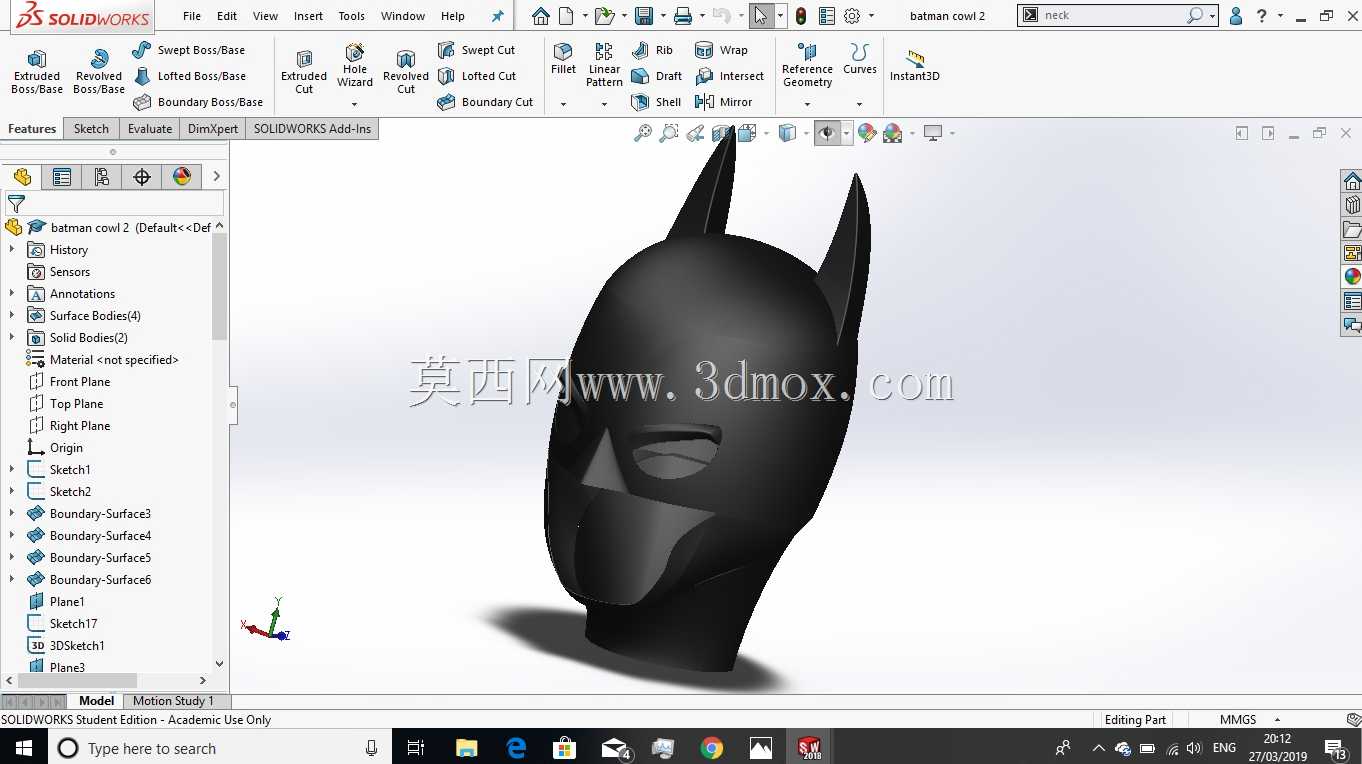Open Google Chrome from the taskbar

click(711, 748)
